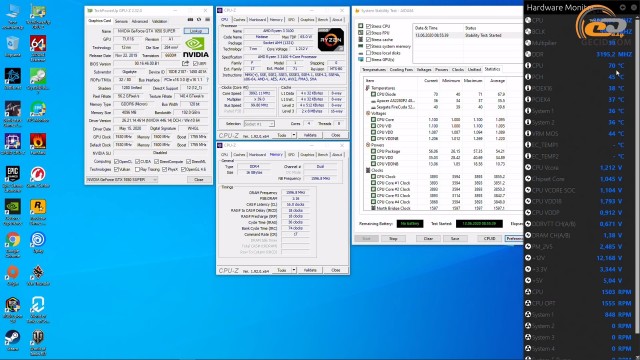640x360 pixels.
Task: Take GPU-Z screenshot with camera icon
Action: point(190,20)
